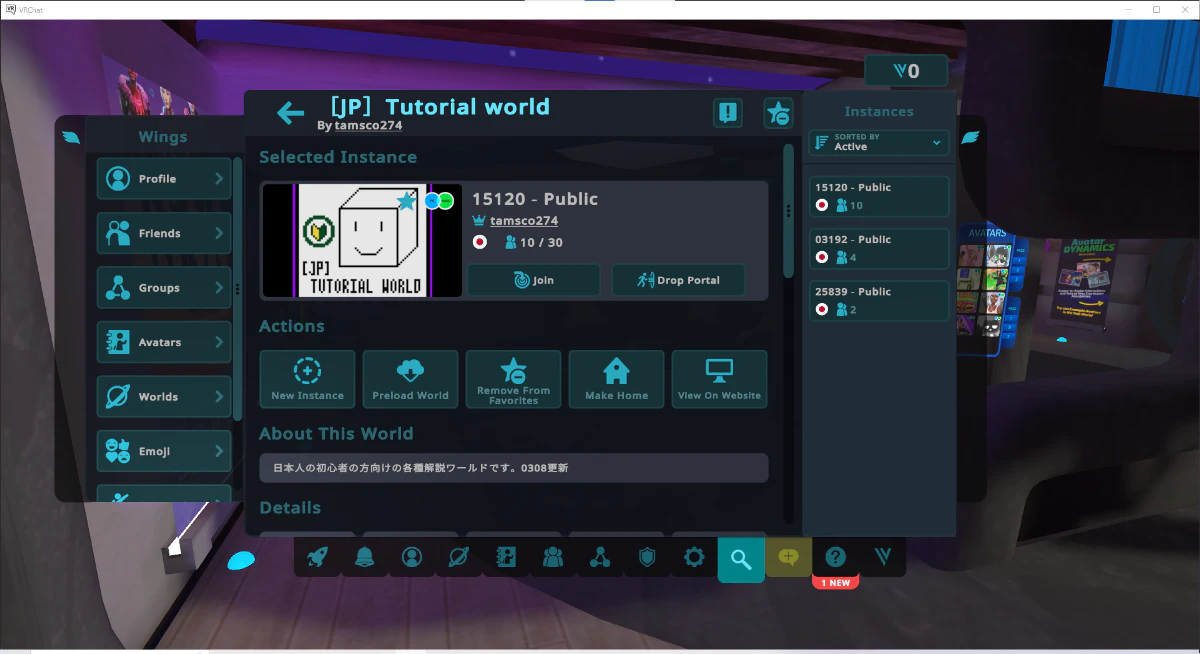
Task: Click the "Details" heading
Action: [x=290, y=508]
